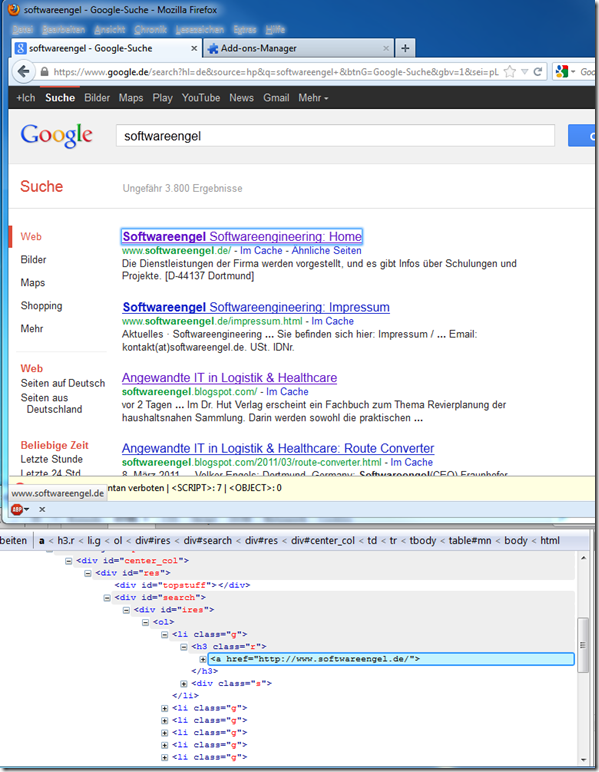The width and height of the screenshot is (599, 772).
Task: Expand the a href softwareengel.de node
Action: 203,659
